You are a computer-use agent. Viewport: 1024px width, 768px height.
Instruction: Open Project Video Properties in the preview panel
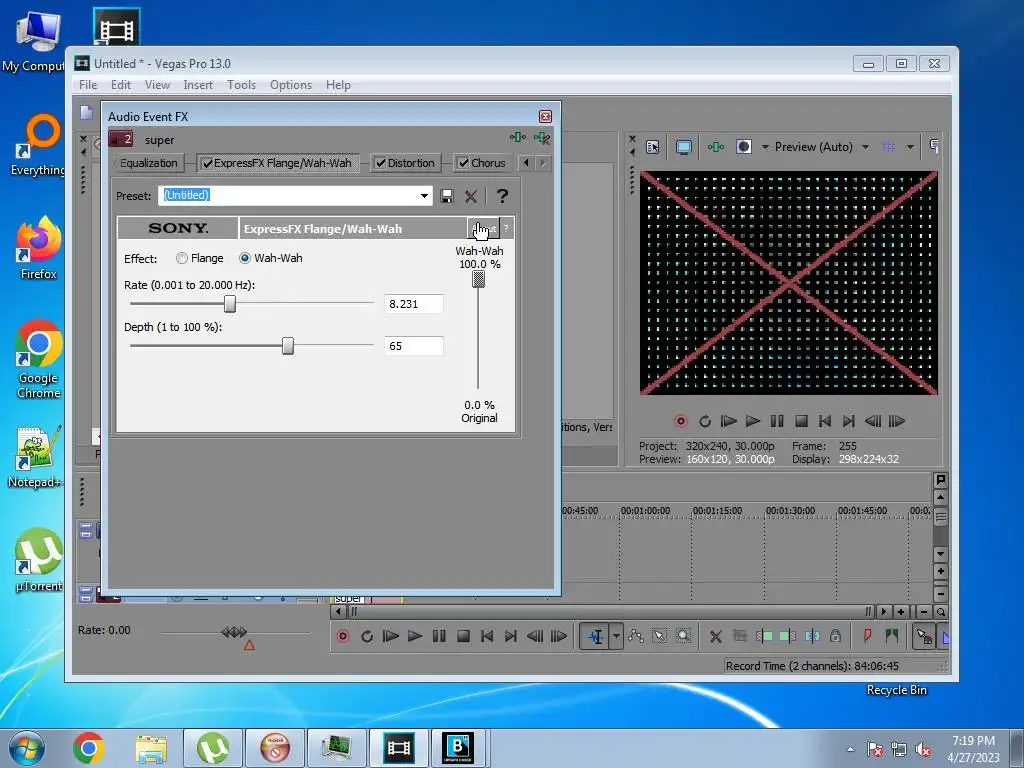652,147
